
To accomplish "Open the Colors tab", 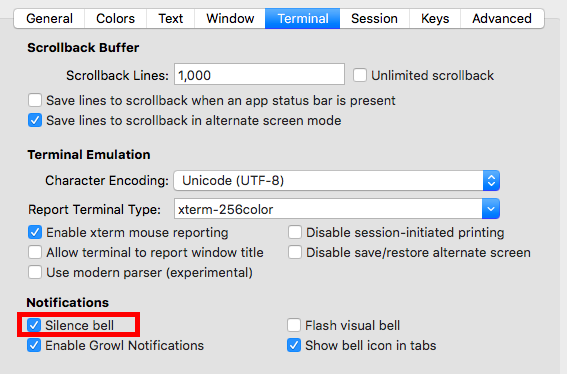I will pos(115,18).
